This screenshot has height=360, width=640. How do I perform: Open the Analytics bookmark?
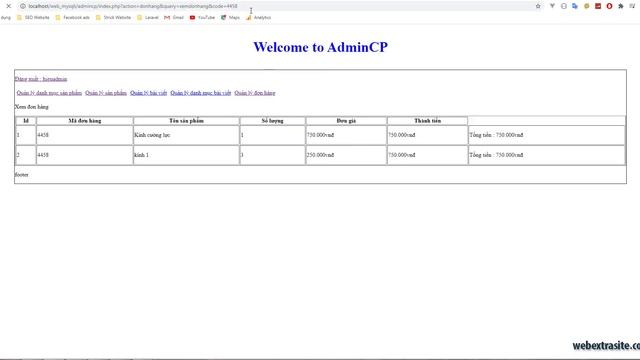click(x=258, y=18)
